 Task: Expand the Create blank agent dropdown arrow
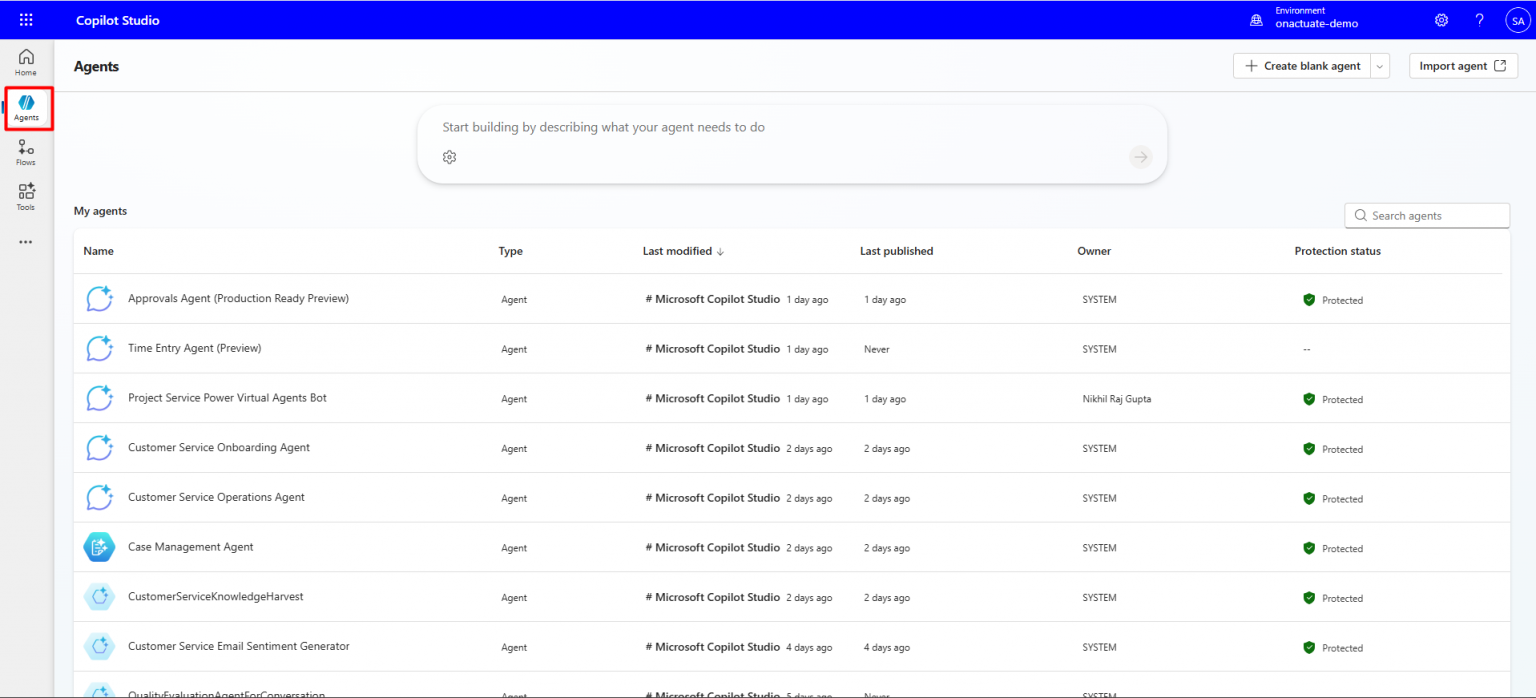(x=1380, y=66)
